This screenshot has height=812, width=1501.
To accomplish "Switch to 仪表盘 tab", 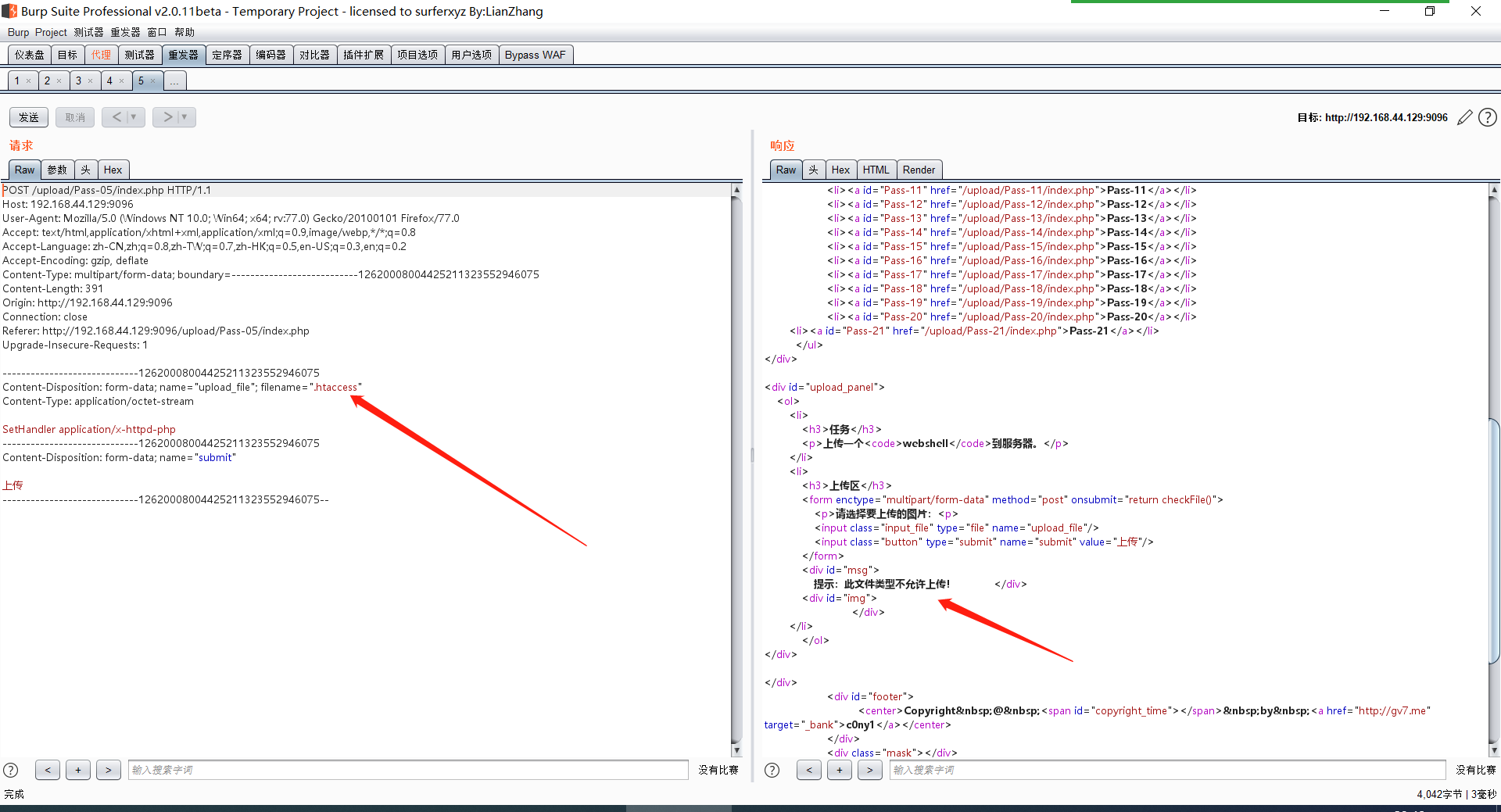I will pyautogui.click(x=30, y=55).
